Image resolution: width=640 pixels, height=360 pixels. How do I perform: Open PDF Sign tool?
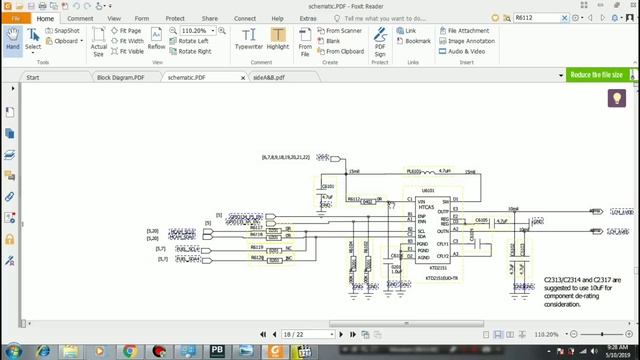[x=380, y=42]
